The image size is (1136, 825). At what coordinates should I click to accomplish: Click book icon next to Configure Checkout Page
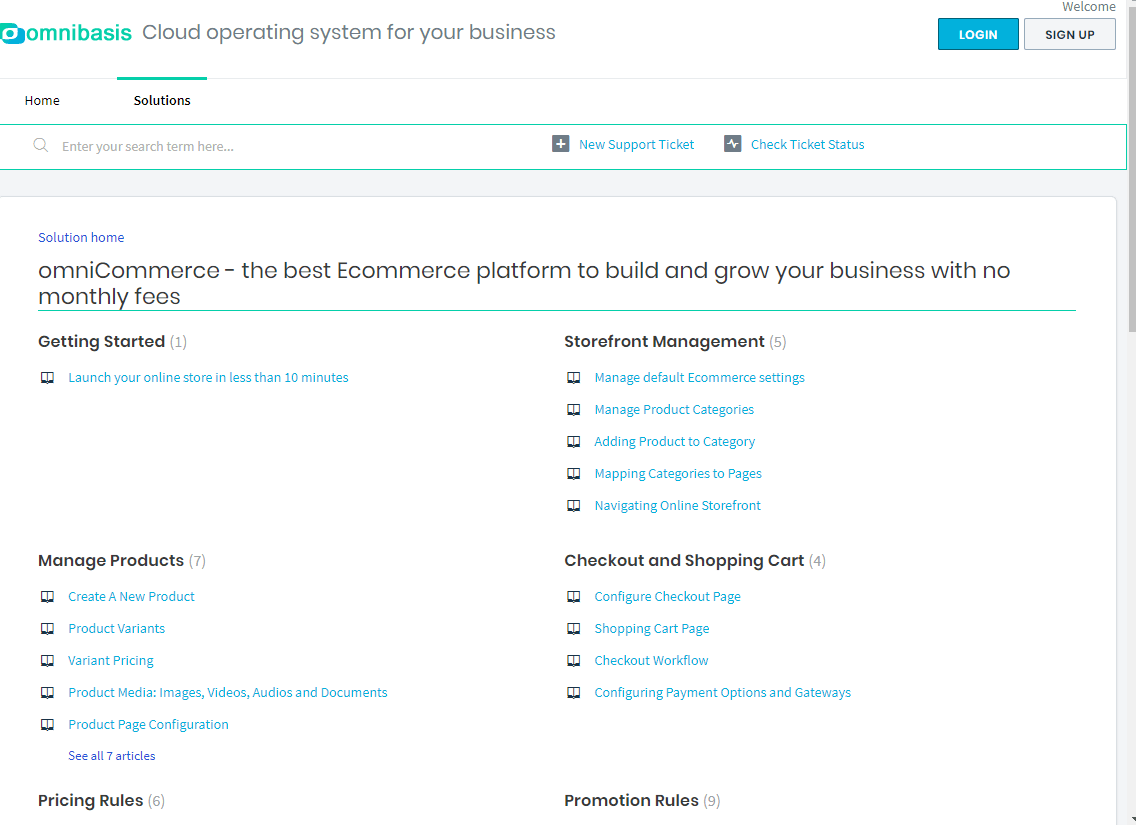point(573,597)
